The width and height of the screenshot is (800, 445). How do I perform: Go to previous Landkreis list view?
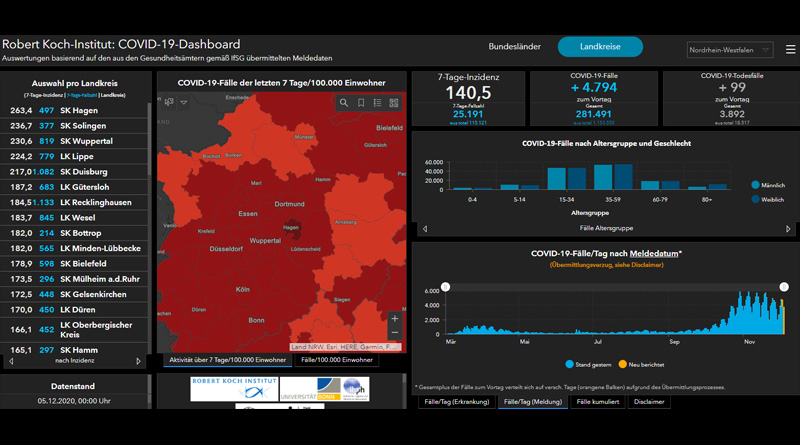coord(11,361)
